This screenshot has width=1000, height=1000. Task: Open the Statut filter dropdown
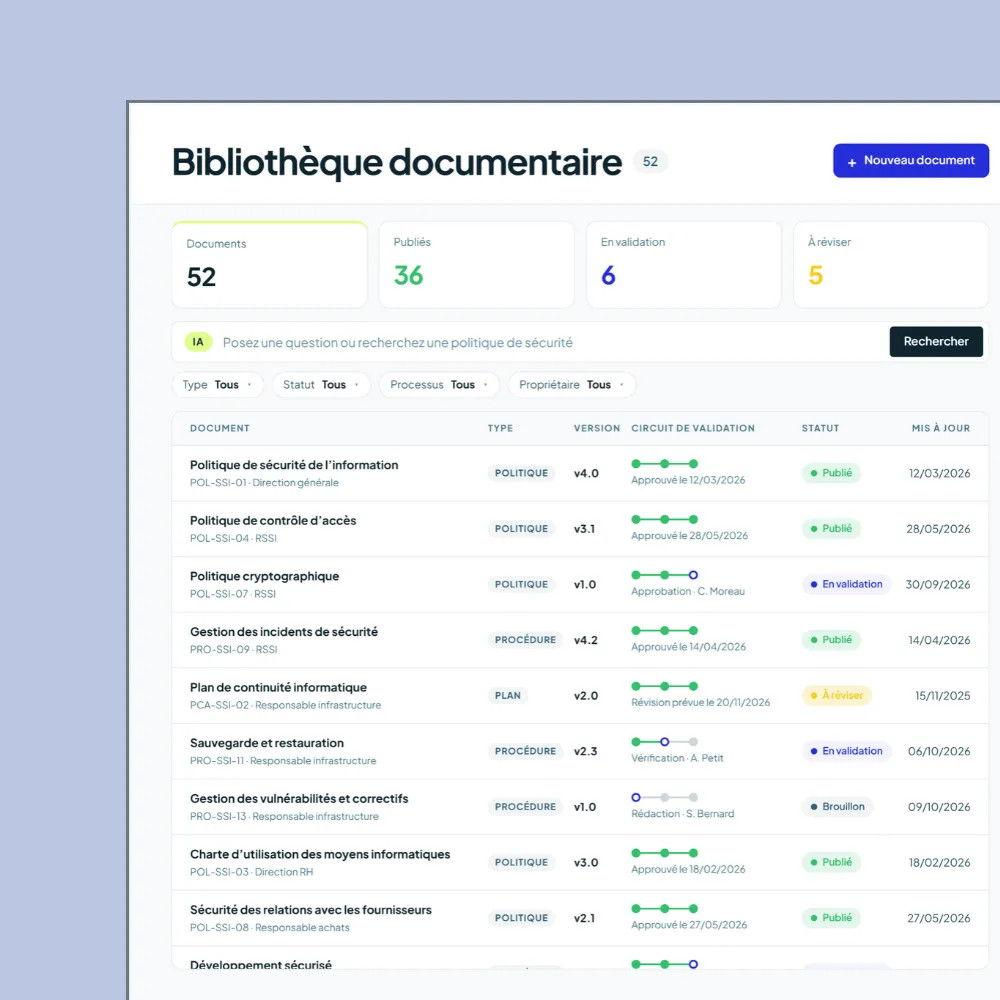click(321, 385)
